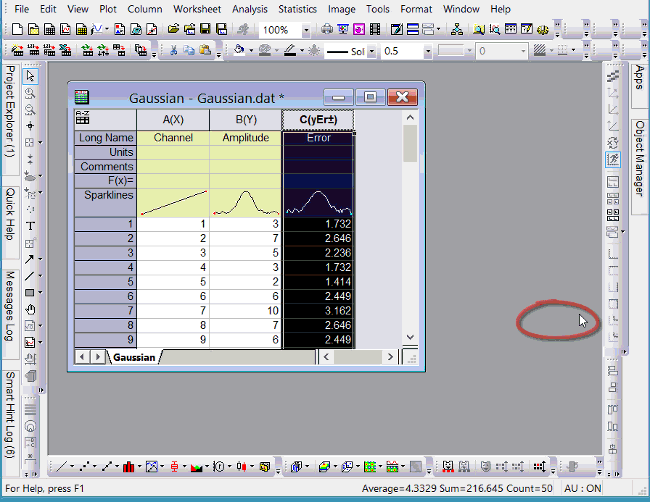The width and height of the screenshot is (656, 502).
Task: Expand the column chart type arrow
Action: [139, 466]
